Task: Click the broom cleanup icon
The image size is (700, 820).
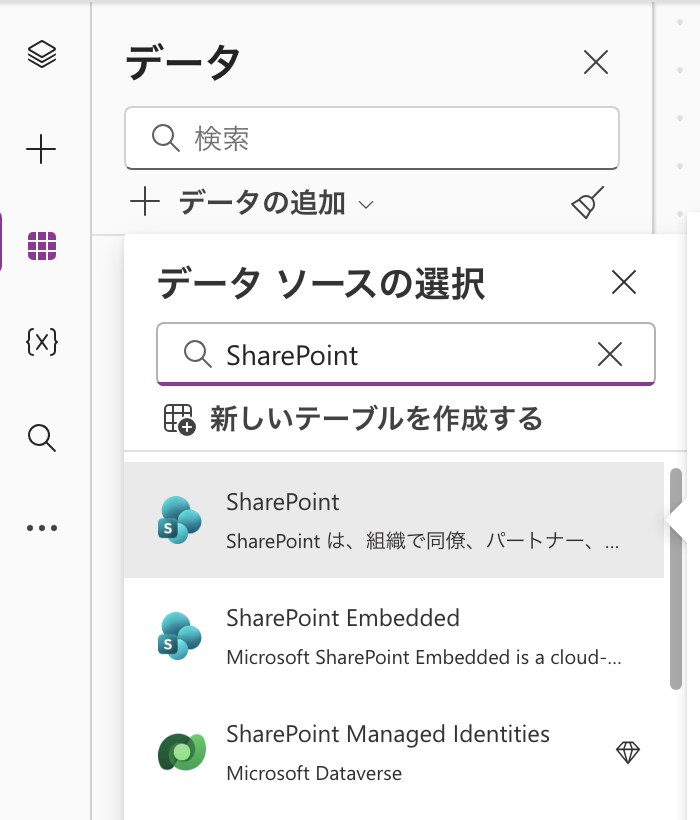Action: point(588,202)
